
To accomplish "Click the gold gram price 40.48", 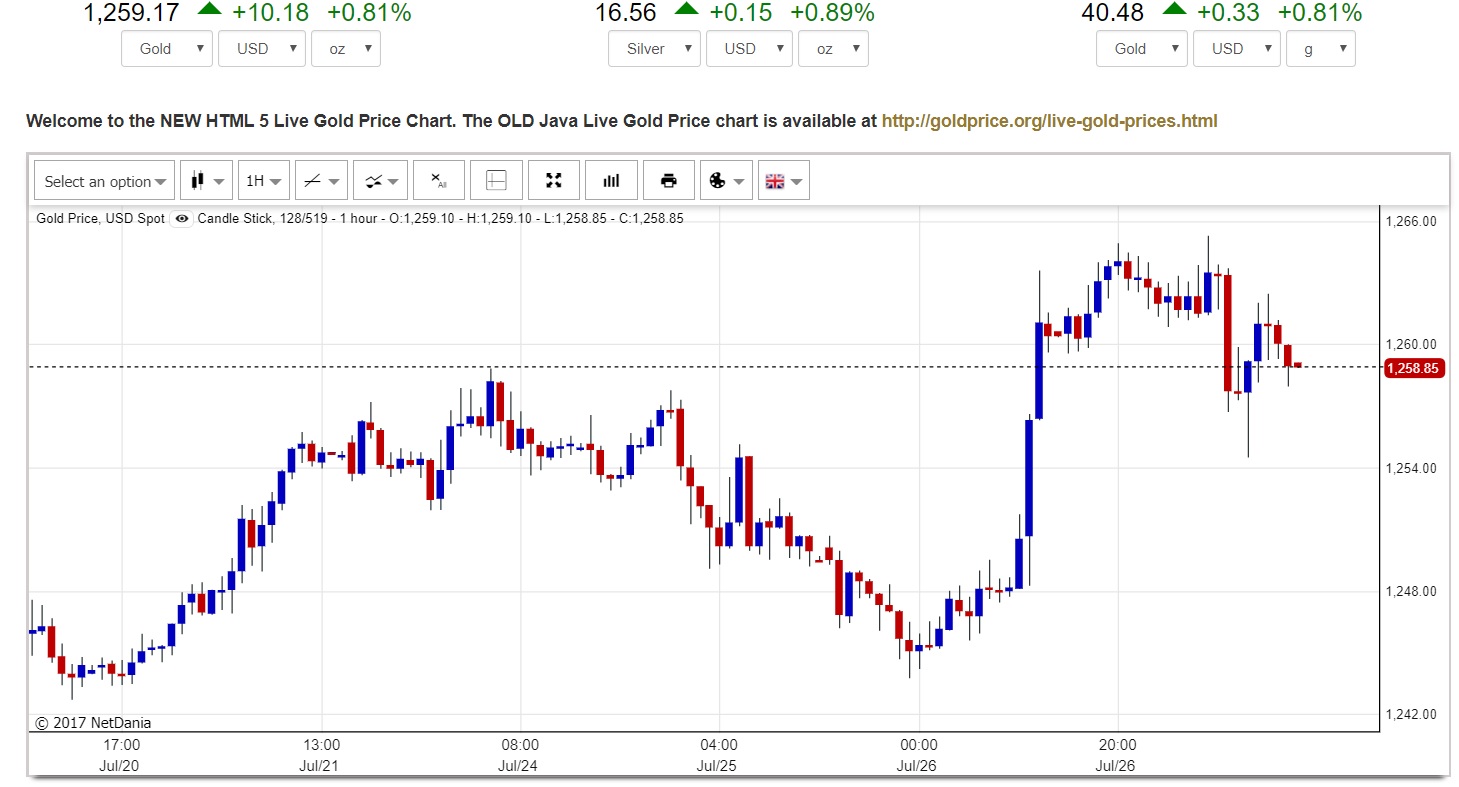I will 1113,13.
